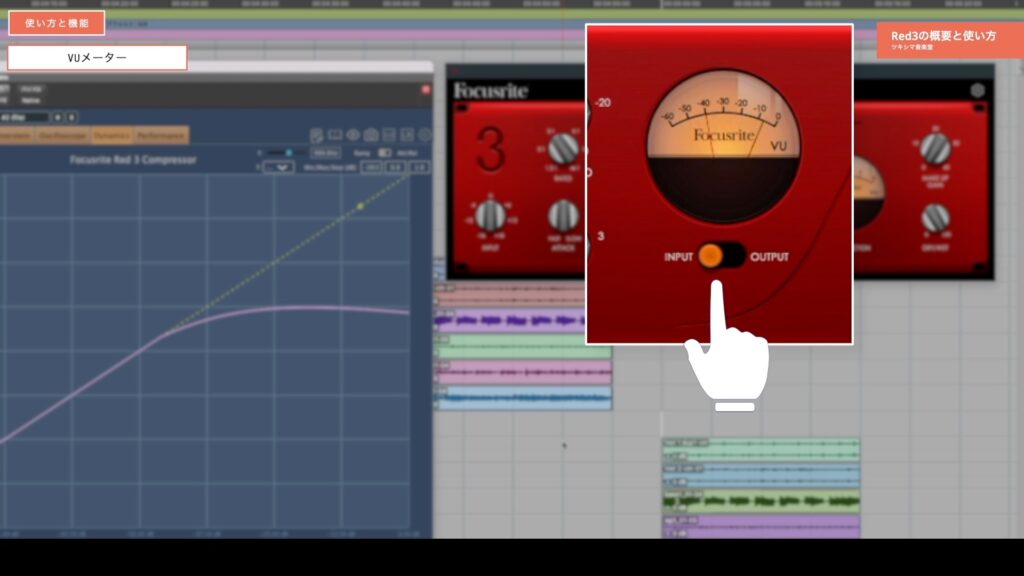The image size is (1024, 576).
Task: Select the purple clip at the bottom right
Action: [x=761, y=526]
